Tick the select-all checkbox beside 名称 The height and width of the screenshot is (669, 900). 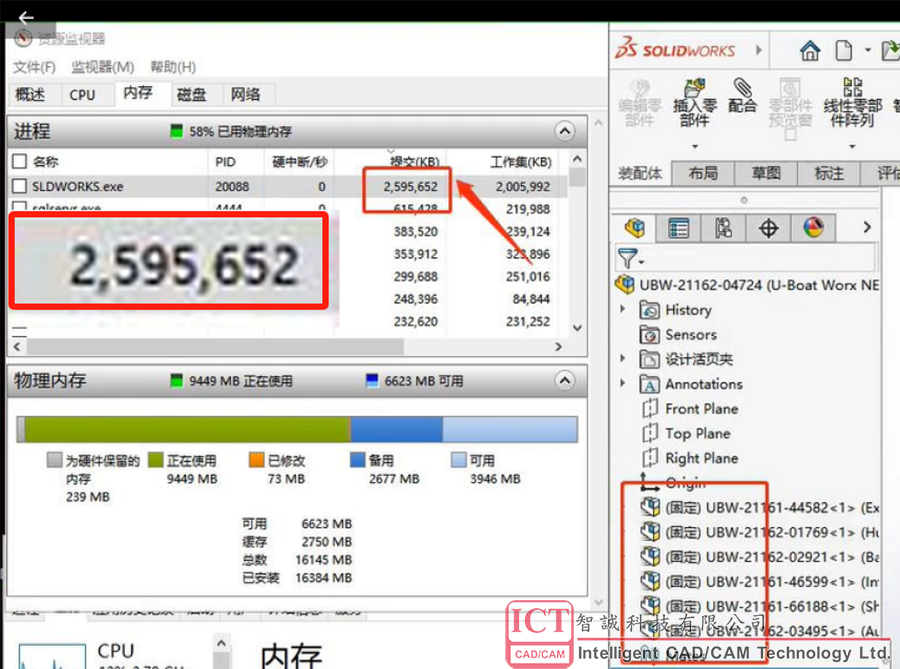(x=20, y=161)
